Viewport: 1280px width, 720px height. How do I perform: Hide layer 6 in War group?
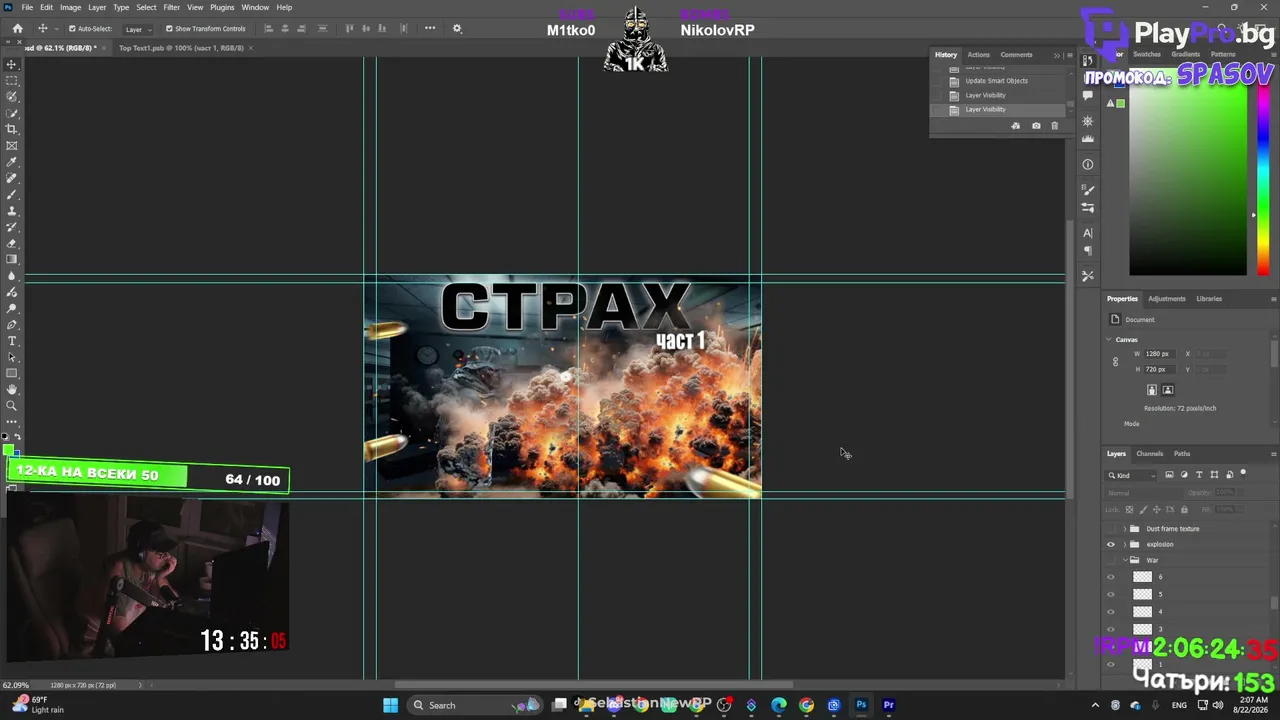tap(1110, 578)
